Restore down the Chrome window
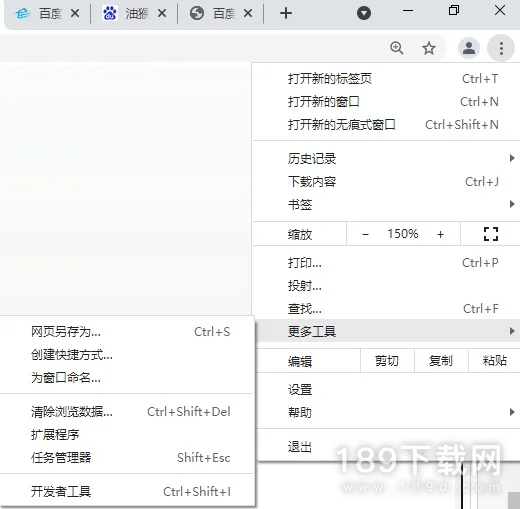Screen dimensions: 520x509 tap(454, 10)
